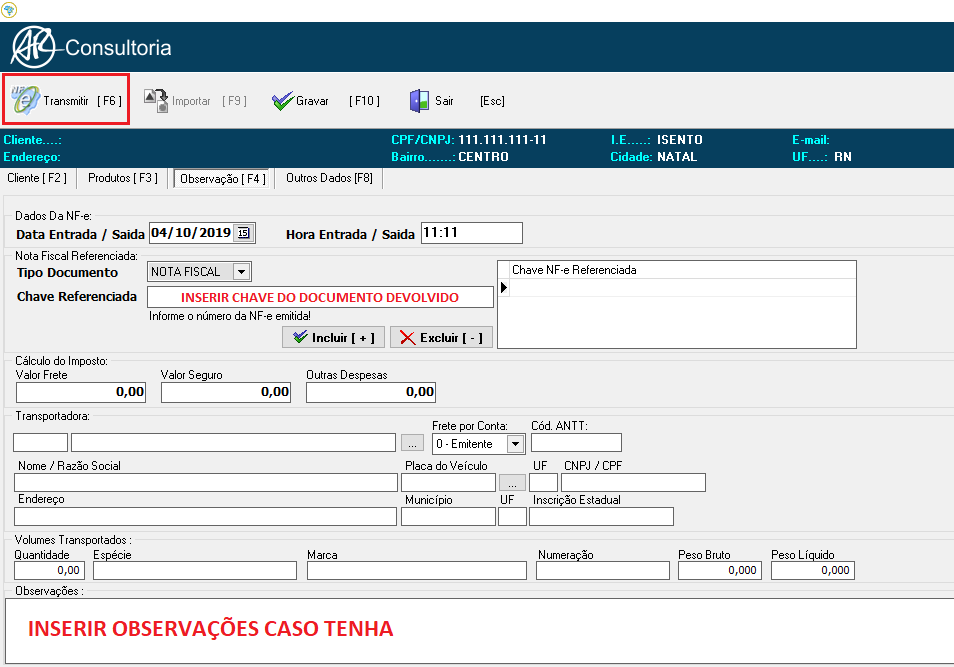Click the Transmitir NF-e icon
Image resolution: width=954 pixels, height=667 pixels.
pos(26,100)
